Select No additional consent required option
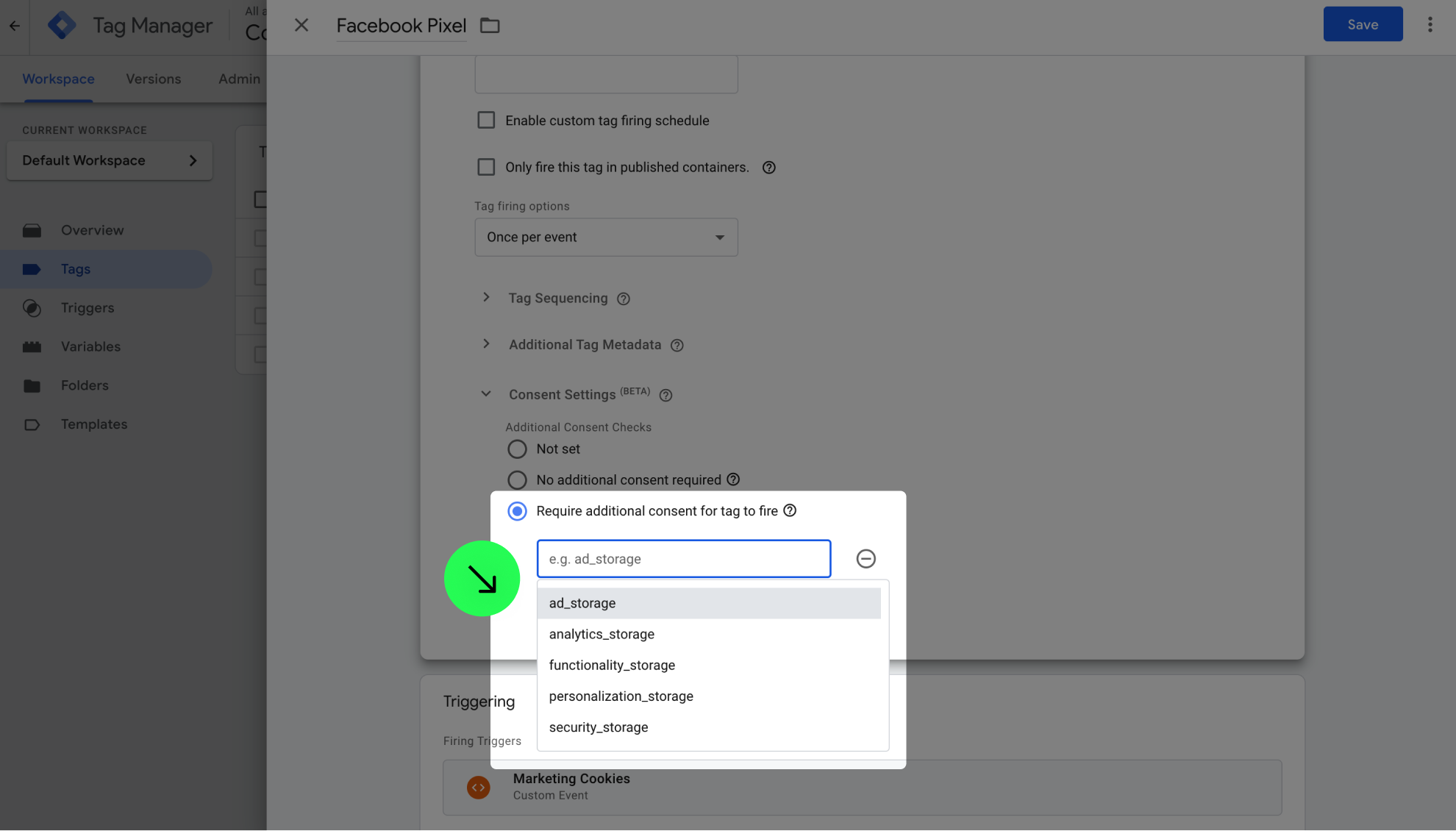 click(x=517, y=479)
